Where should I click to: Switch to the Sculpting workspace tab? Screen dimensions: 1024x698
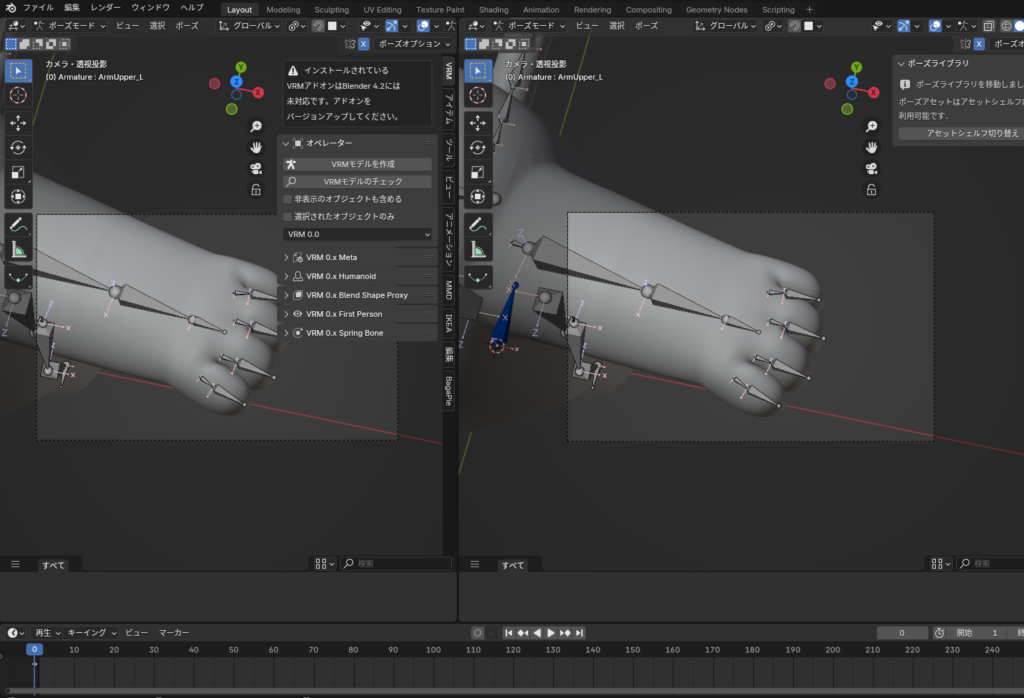click(331, 10)
